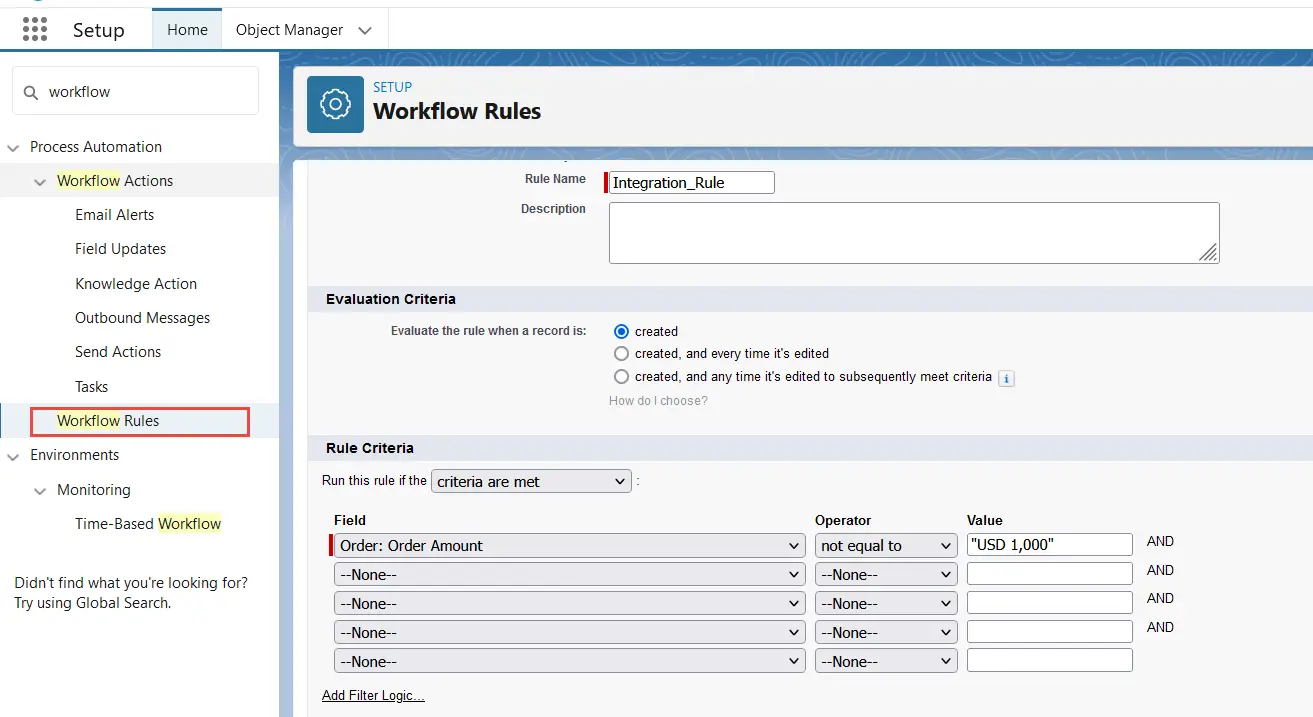1313x717 pixels.
Task: Open Knowledge Action in the sidebar
Action: [136, 284]
